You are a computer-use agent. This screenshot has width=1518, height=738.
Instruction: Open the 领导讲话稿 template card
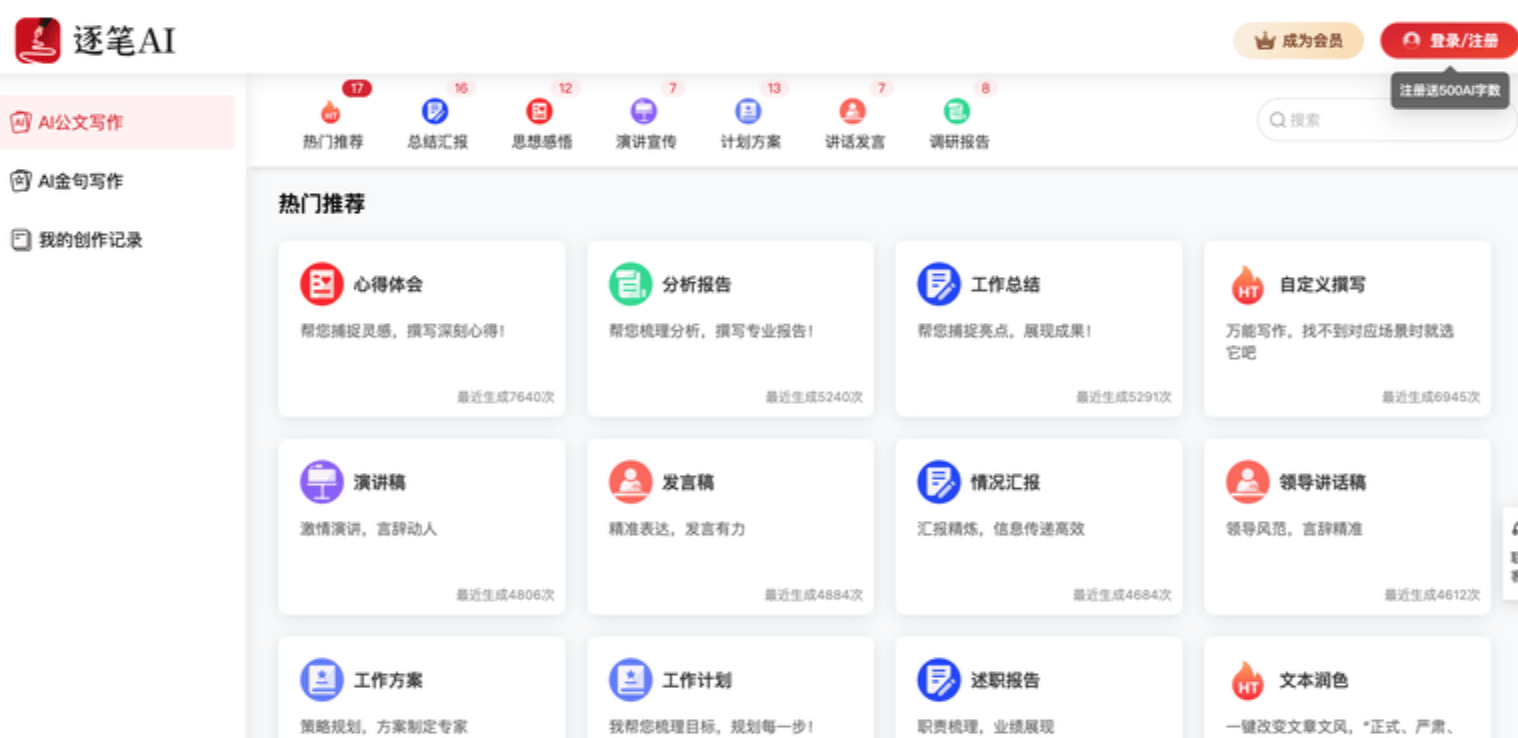point(1346,525)
